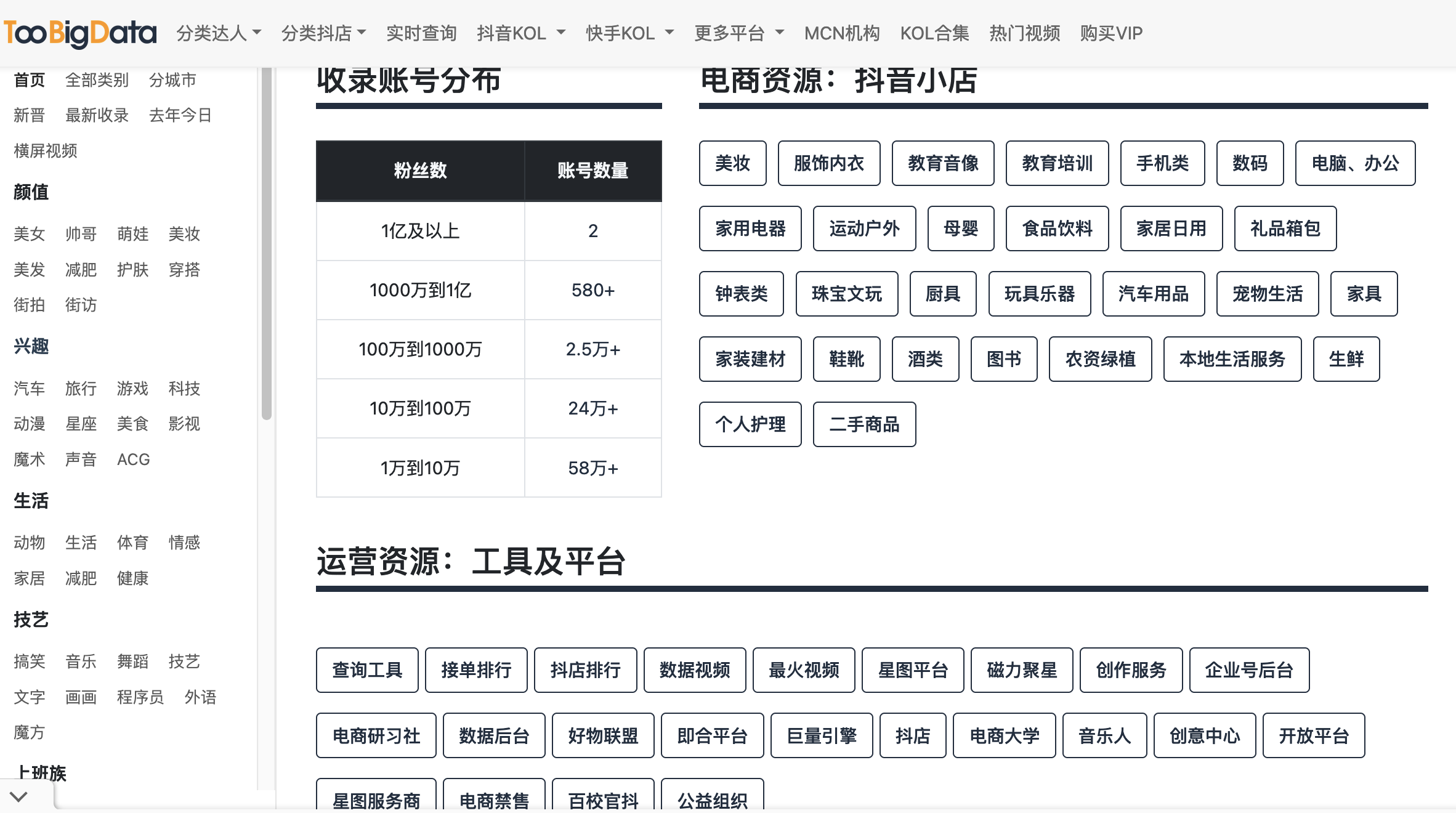The height and width of the screenshot is (813, 1456).
Task: Open the 接单排行 button
Action: [x=476, y=670]
